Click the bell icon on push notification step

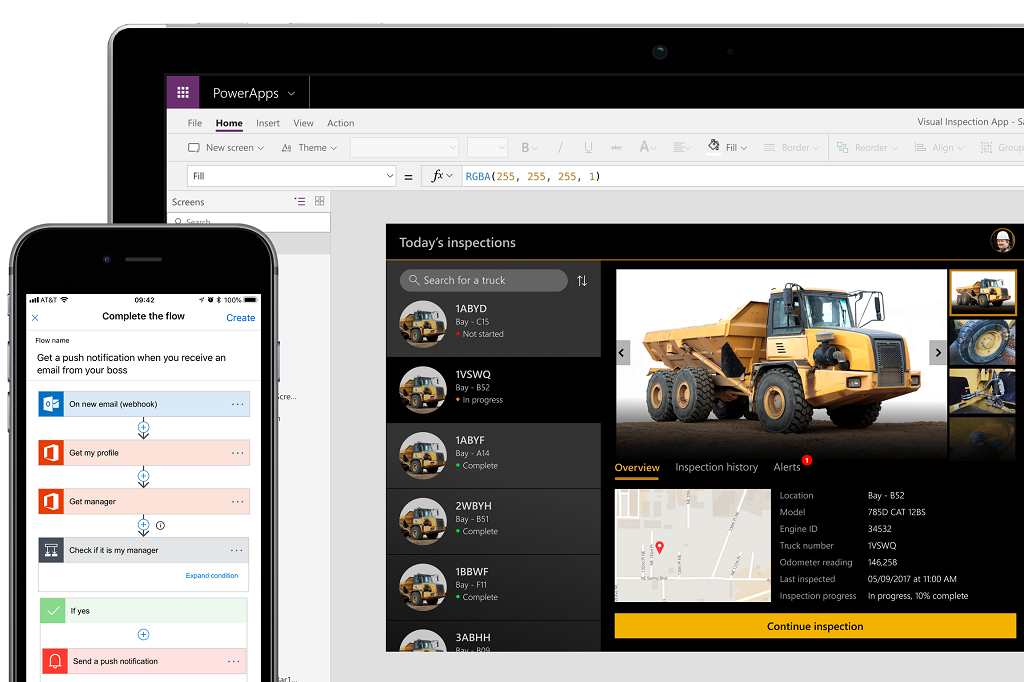[55, 661]
